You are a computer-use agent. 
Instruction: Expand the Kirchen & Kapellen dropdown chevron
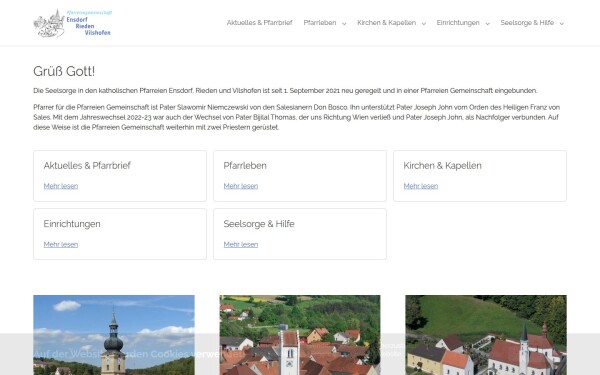click(x=424, y=24)
